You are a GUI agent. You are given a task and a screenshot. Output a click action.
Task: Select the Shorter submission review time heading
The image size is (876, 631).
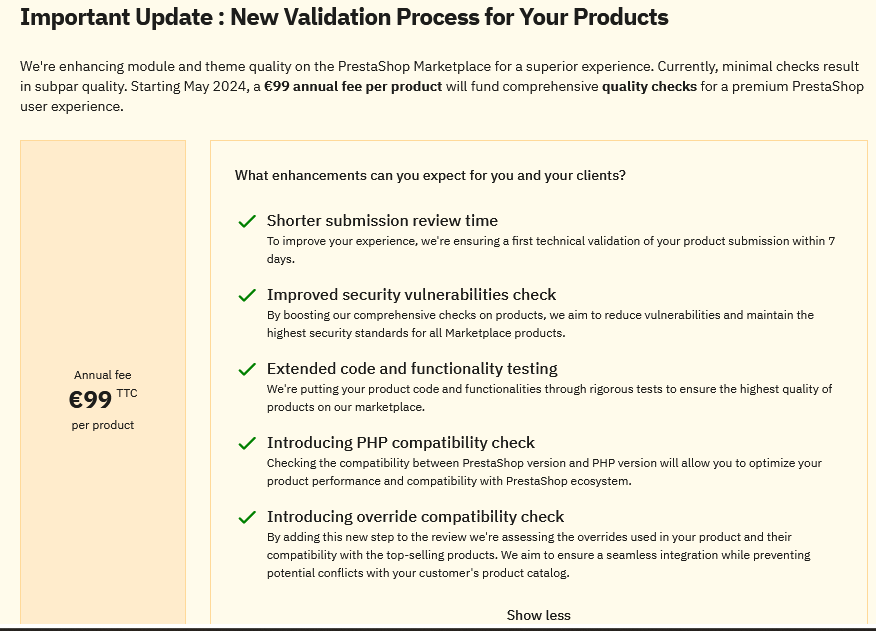click(x=382, y=221)
